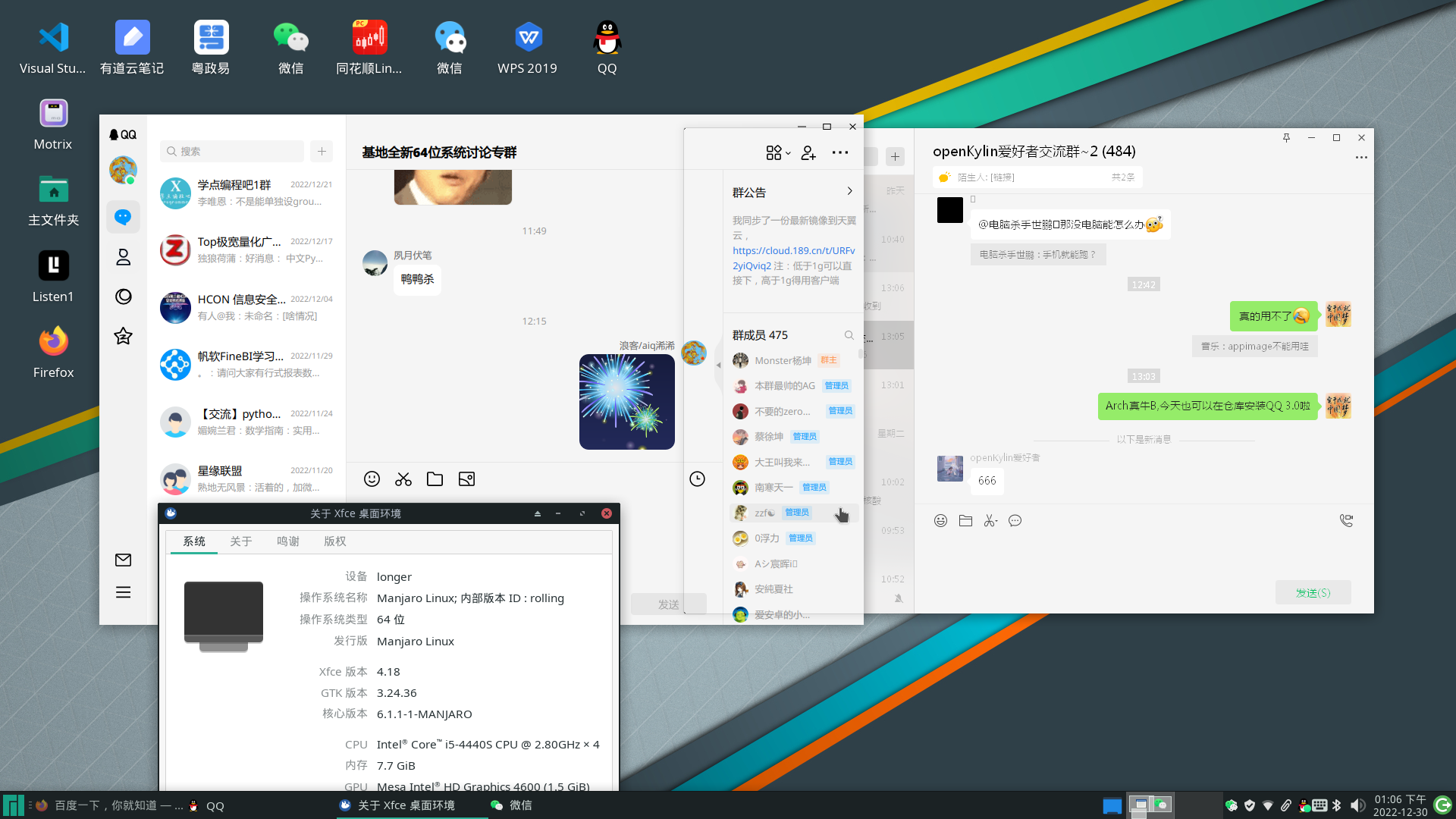Mute audio via the volume tray icon
Image resolution: width=1456 pixels, height=819 pixels.
coord(1358,805)
